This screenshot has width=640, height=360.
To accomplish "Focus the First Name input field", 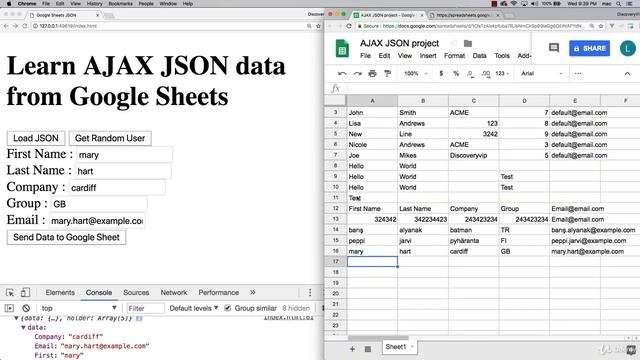I will click(x=124, y=155).
